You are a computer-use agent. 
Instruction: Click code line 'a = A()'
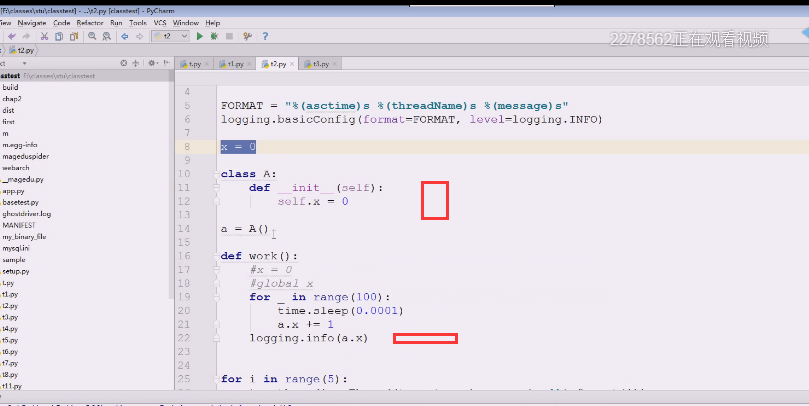click(245, 229)
